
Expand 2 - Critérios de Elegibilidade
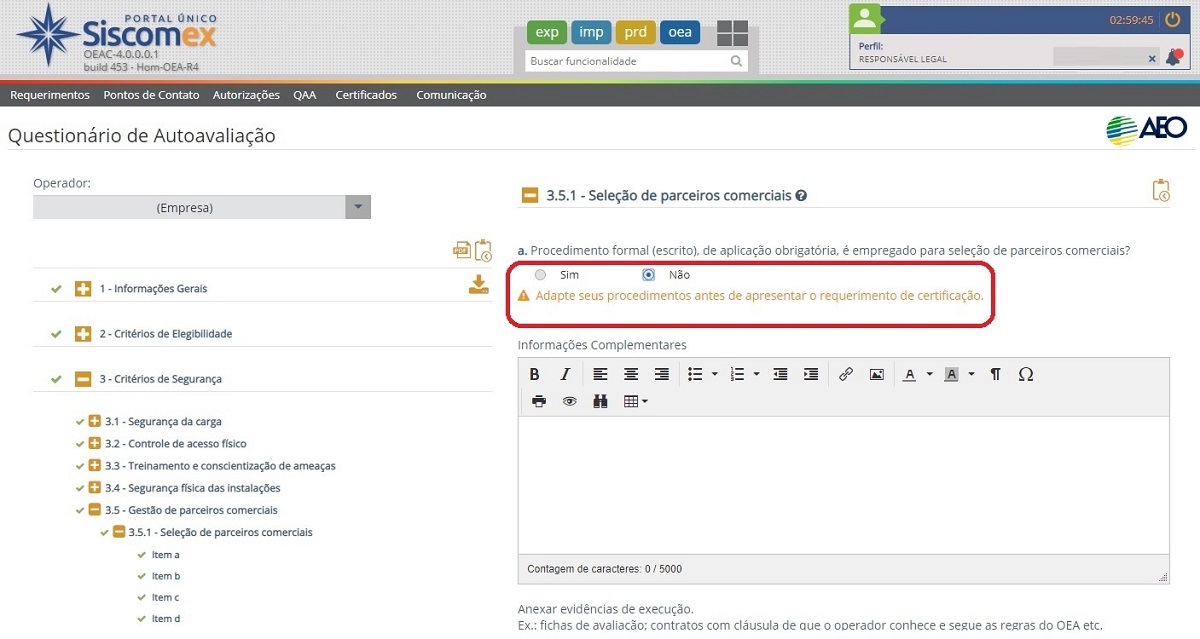(83, 334)
